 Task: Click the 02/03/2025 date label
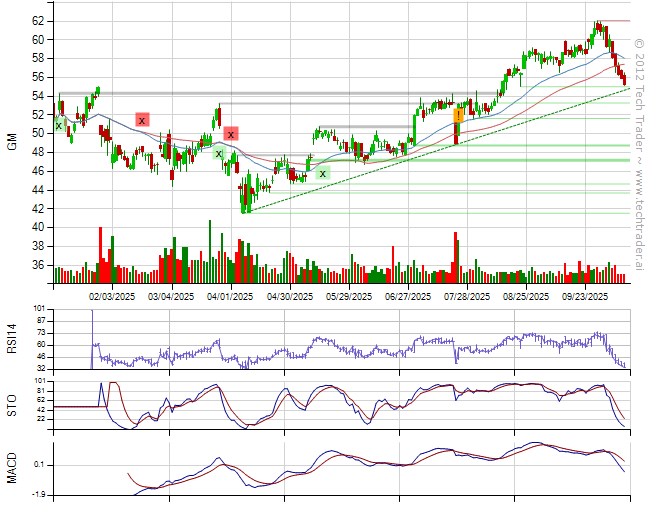click(112, 297)
